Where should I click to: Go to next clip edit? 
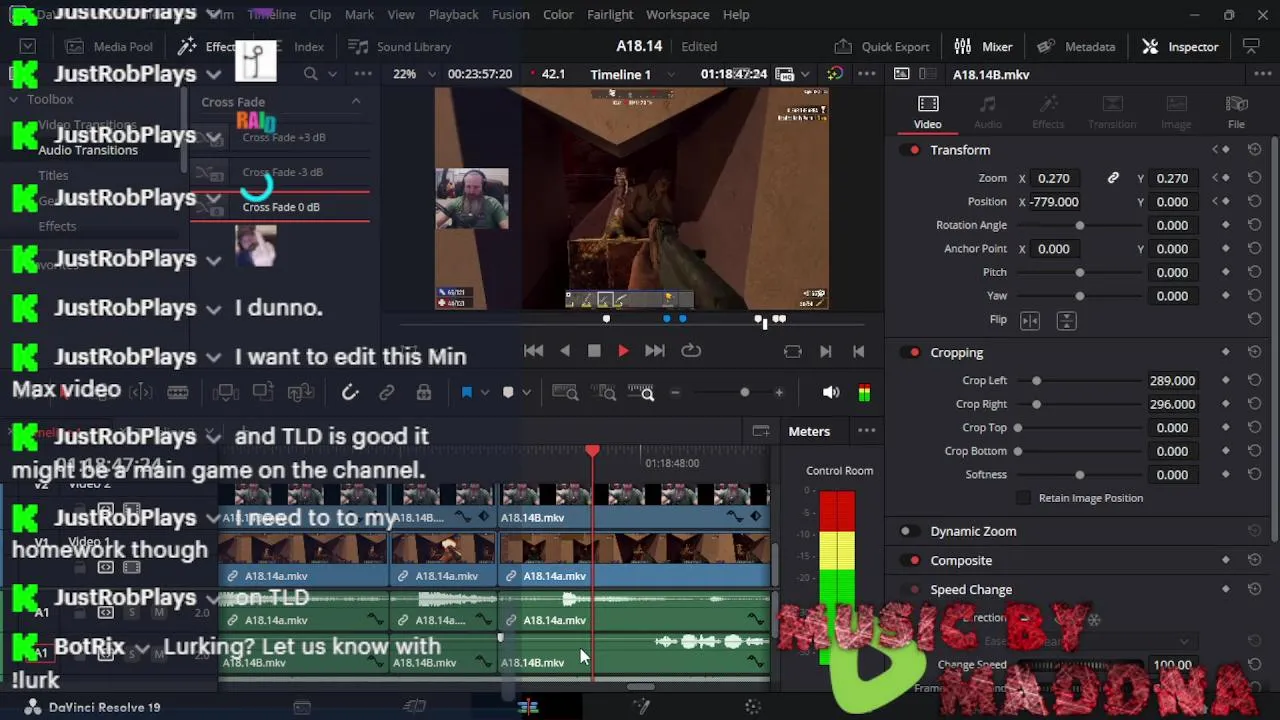[x=826, y=351]
